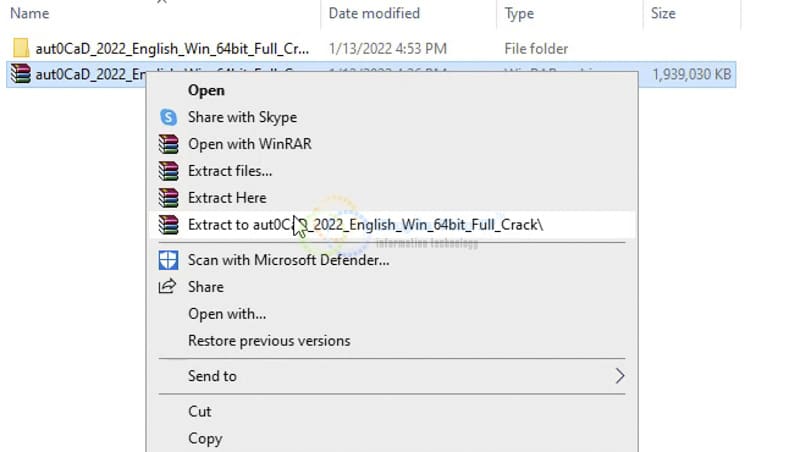The height and width of the screenshot is (452, 800).
Task: Choose Restore previous versions
Action: pos(269,341)
